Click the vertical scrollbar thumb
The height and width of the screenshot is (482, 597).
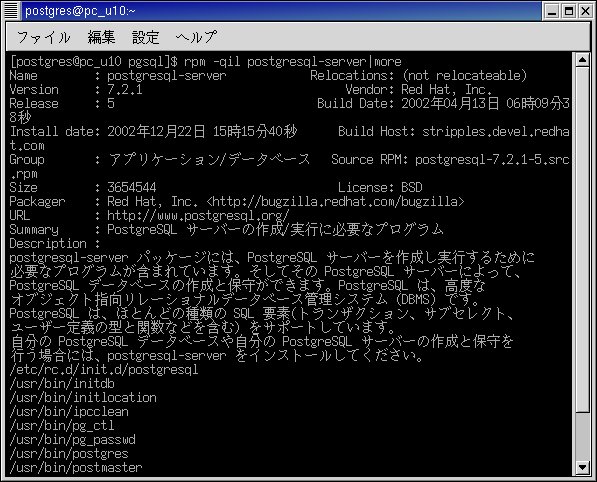tap(583, 240)
